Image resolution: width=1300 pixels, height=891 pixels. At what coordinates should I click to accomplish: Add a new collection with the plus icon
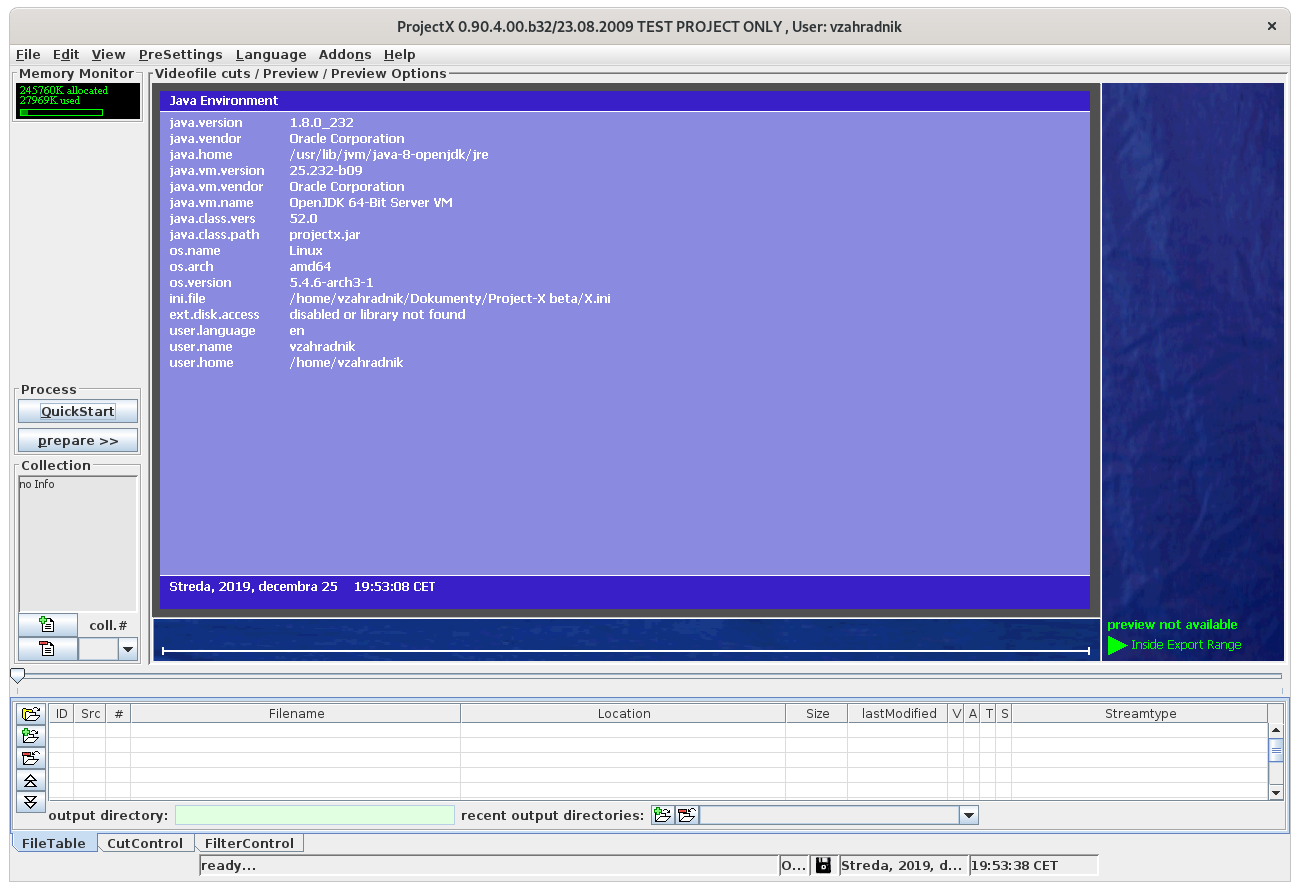[x=47, y=625]
